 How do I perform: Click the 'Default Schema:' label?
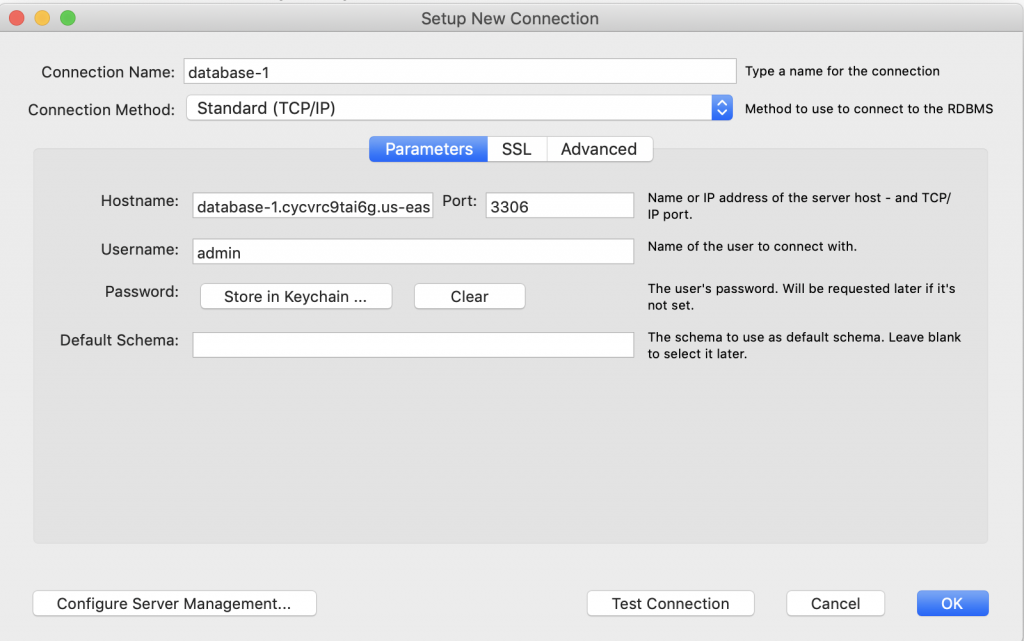click(x=119, y=340)
